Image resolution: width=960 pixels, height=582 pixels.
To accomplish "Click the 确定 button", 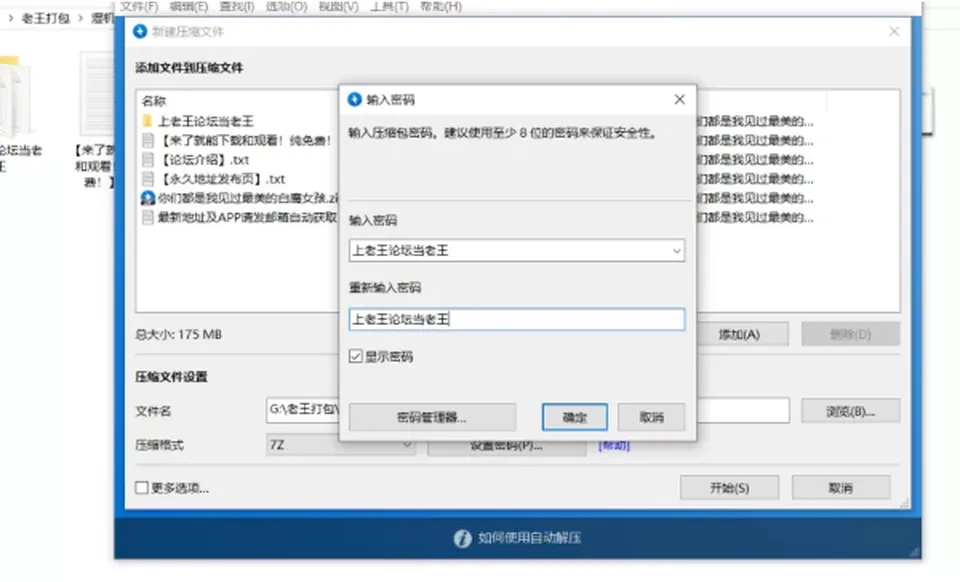I will (575, 417).
